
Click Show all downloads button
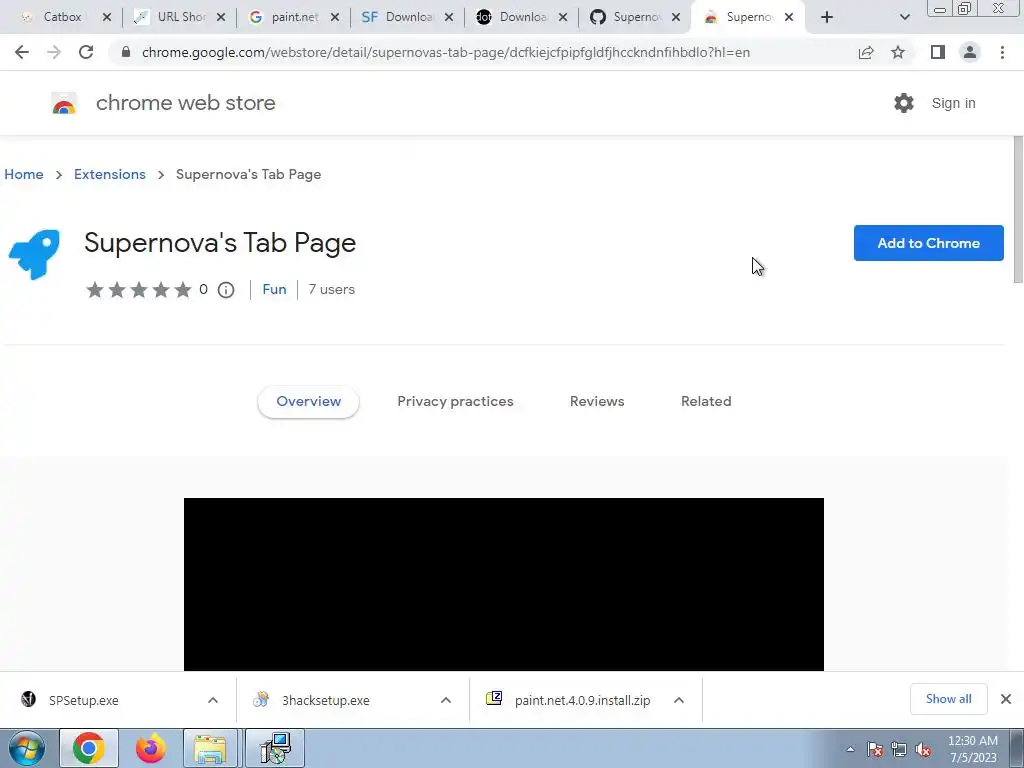[x=948, y=699]
